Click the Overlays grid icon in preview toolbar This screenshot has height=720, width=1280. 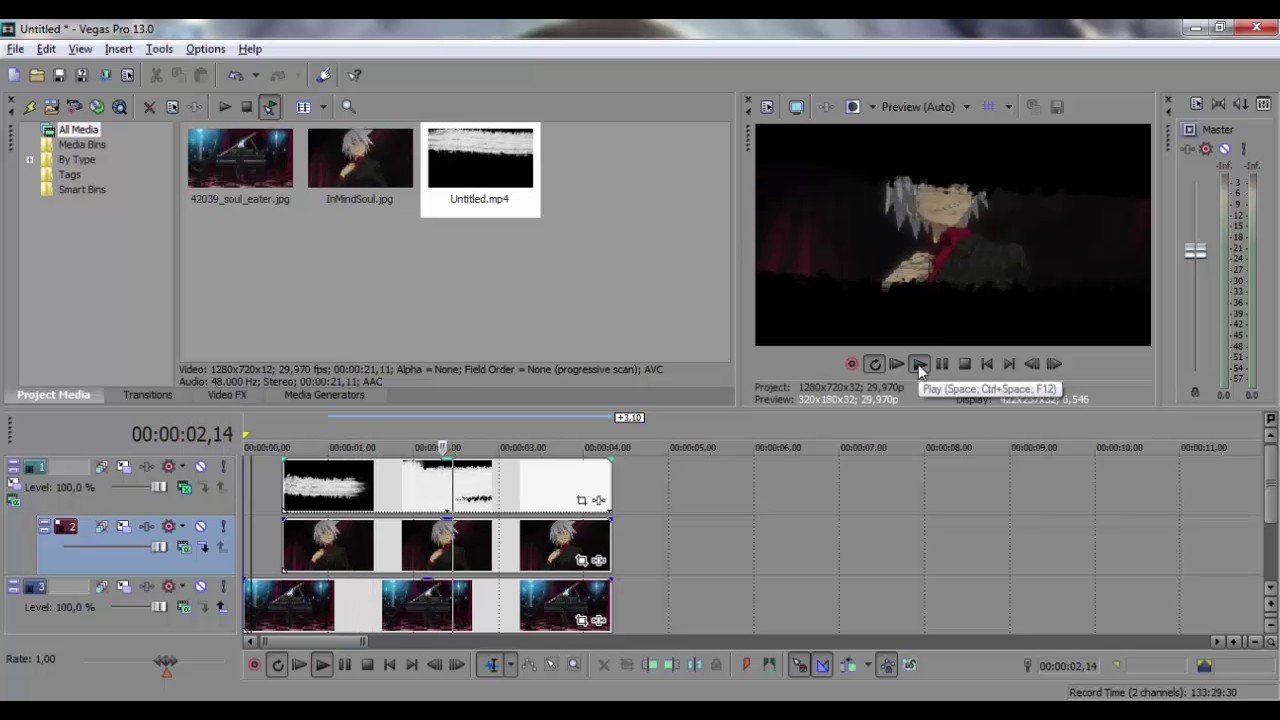click(x=988, y=107)
